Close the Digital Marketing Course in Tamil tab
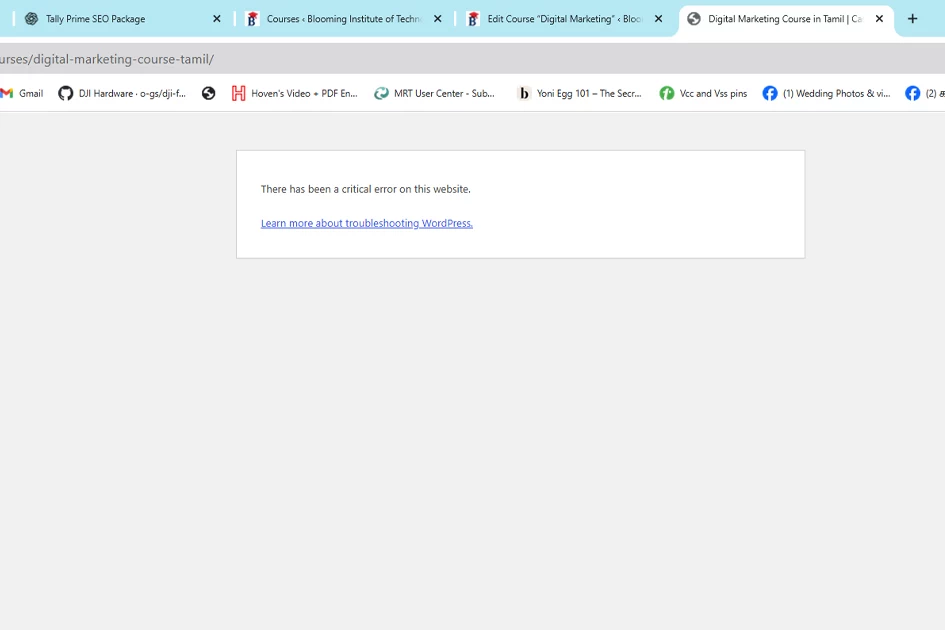This screenshot has height=630, width=945. tap(879, 19)
